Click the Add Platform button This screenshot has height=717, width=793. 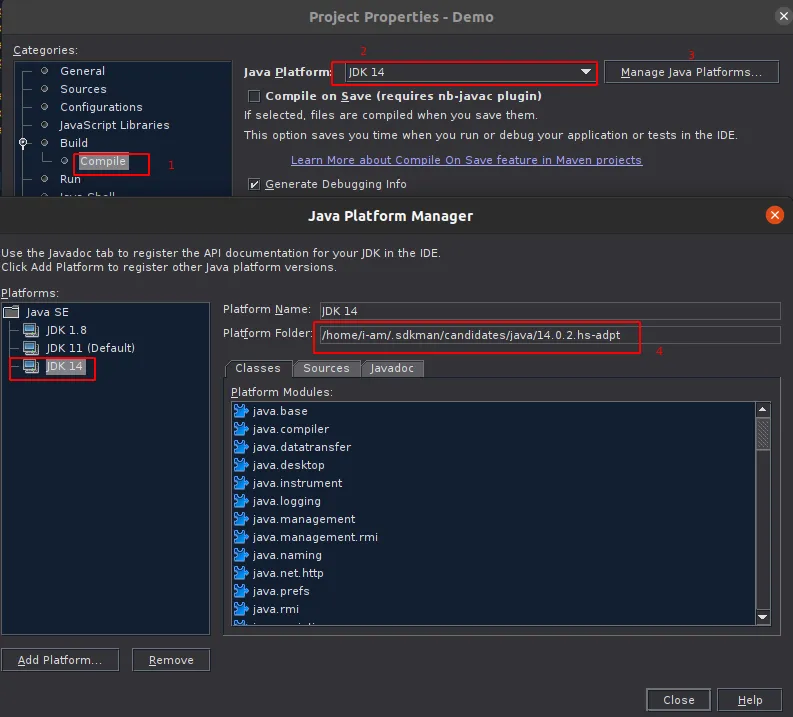click(60, 660)
